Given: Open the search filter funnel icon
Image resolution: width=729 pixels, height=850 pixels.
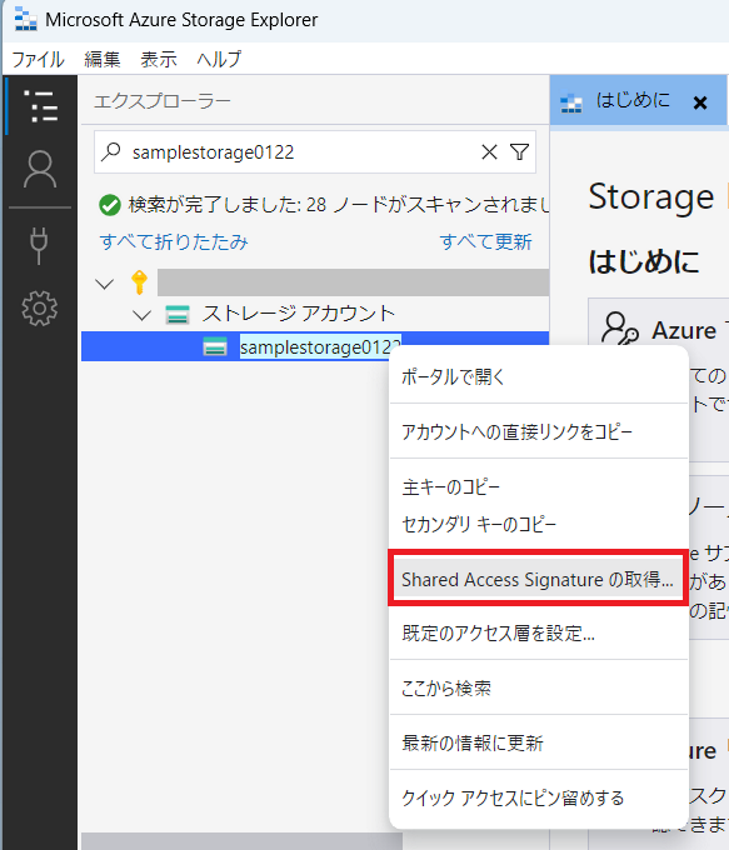Looking at the screenshot, I should [x=519, y=152].
